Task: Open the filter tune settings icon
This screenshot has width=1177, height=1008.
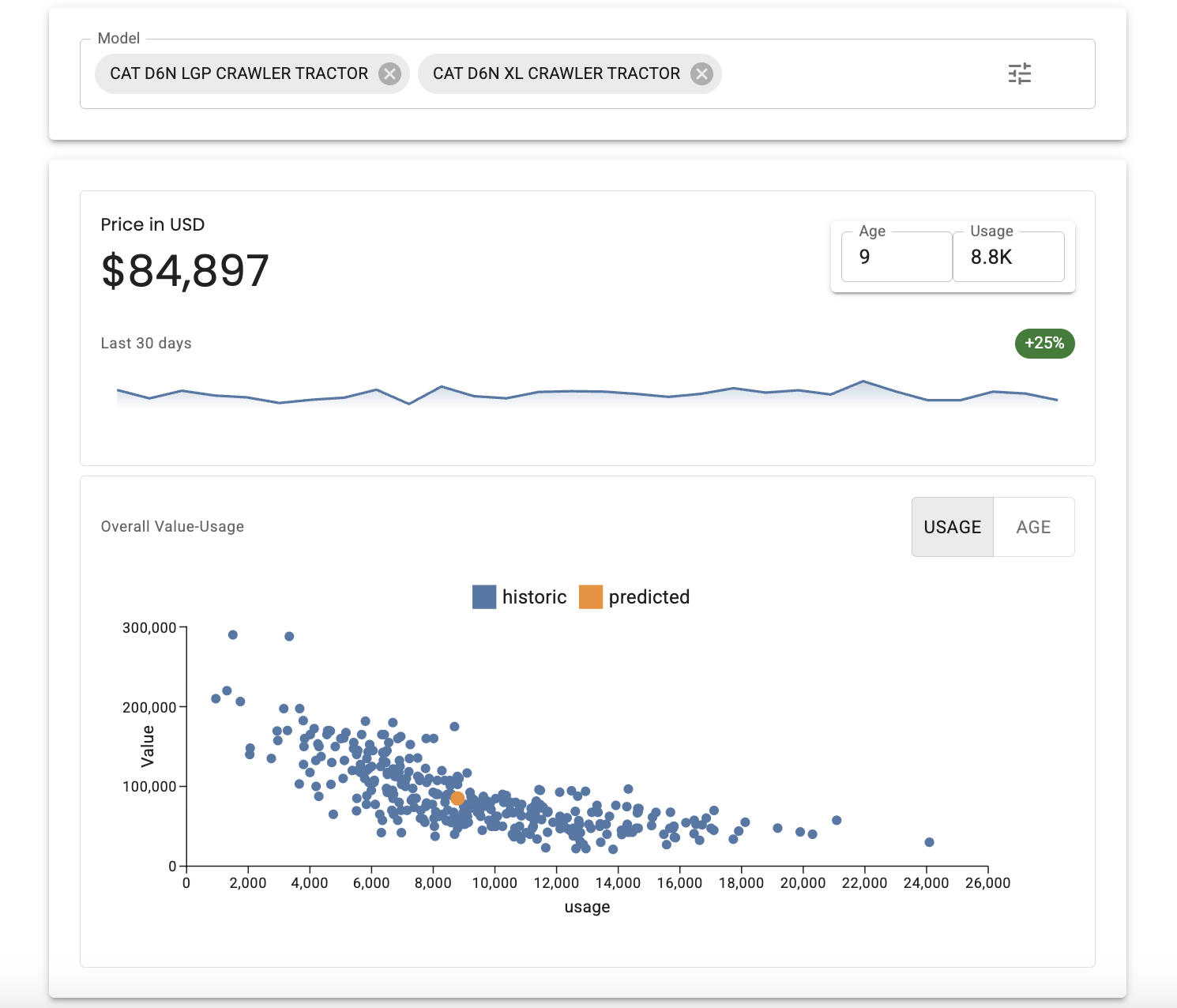Action: pos(1020,73)
